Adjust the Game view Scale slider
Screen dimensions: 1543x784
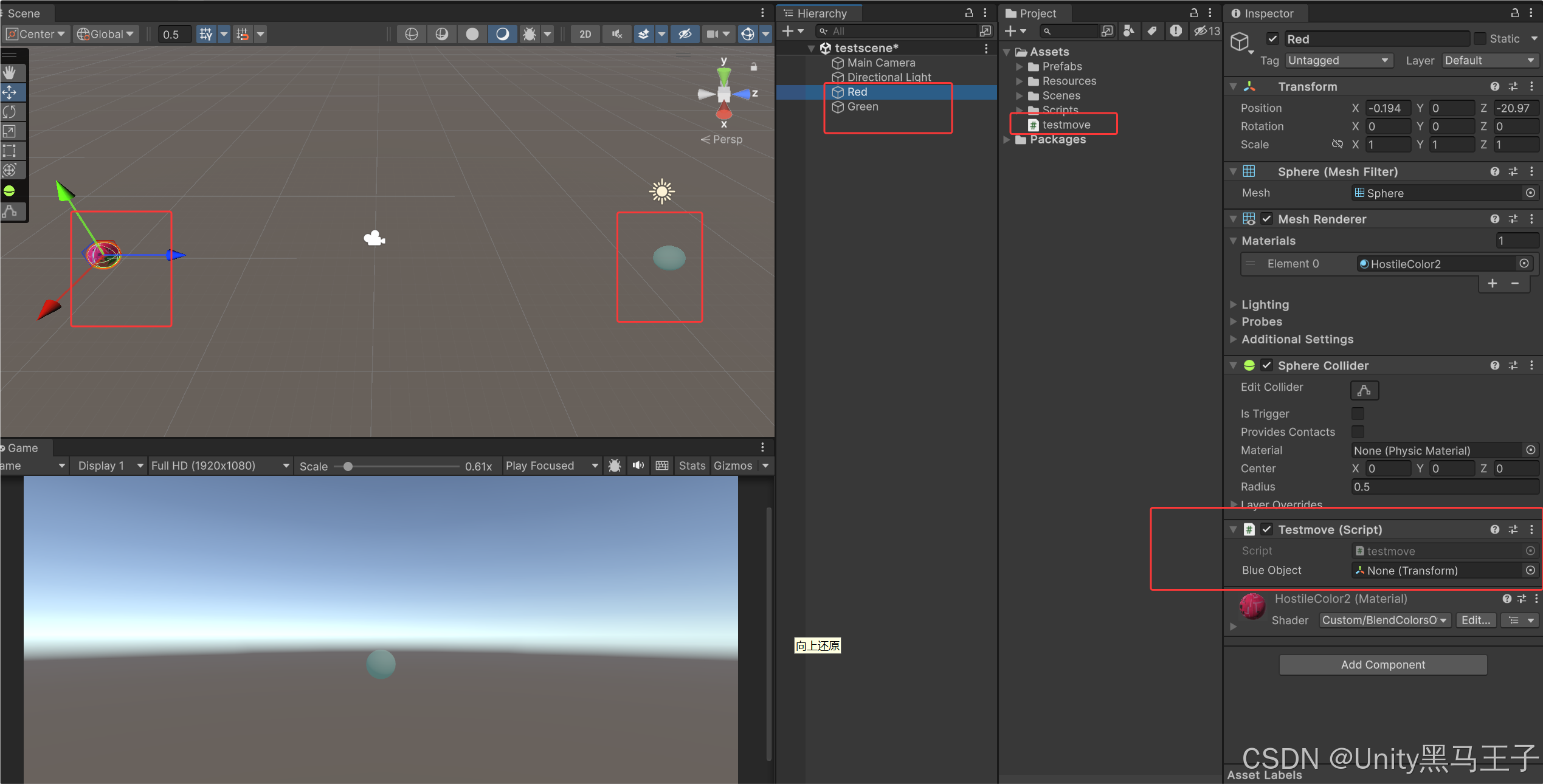click(348, 466)
